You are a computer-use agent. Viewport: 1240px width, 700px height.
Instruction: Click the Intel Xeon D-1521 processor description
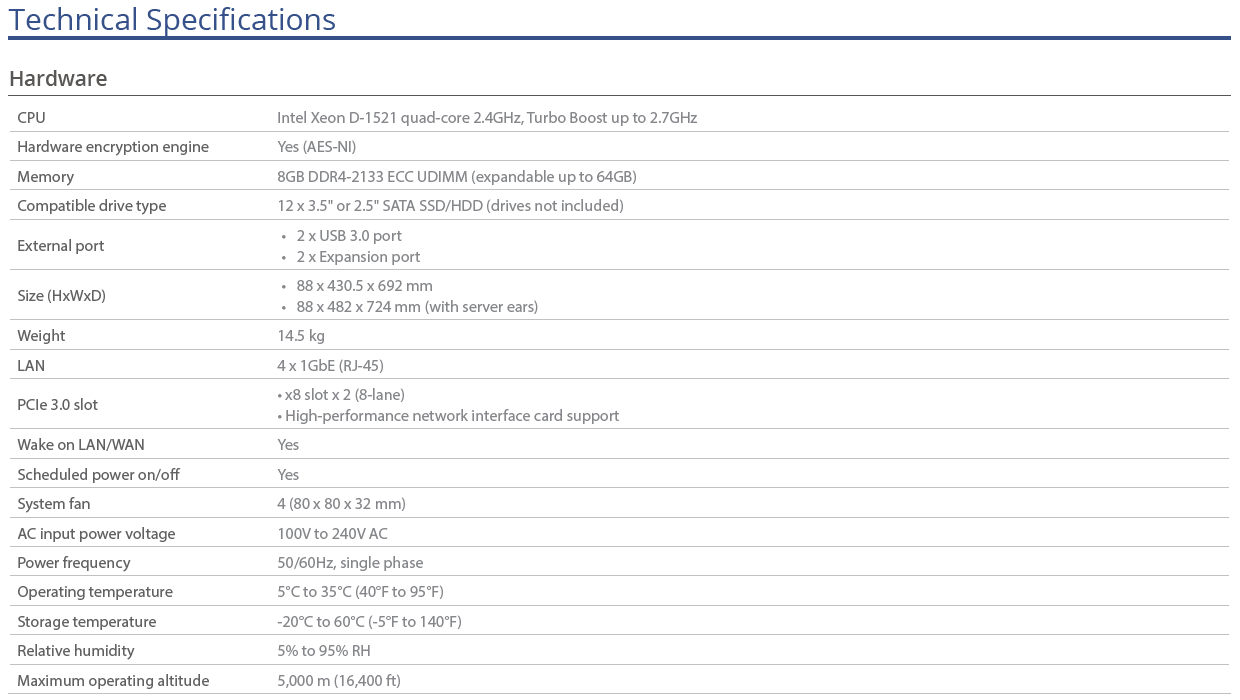[x=486, y=117]
